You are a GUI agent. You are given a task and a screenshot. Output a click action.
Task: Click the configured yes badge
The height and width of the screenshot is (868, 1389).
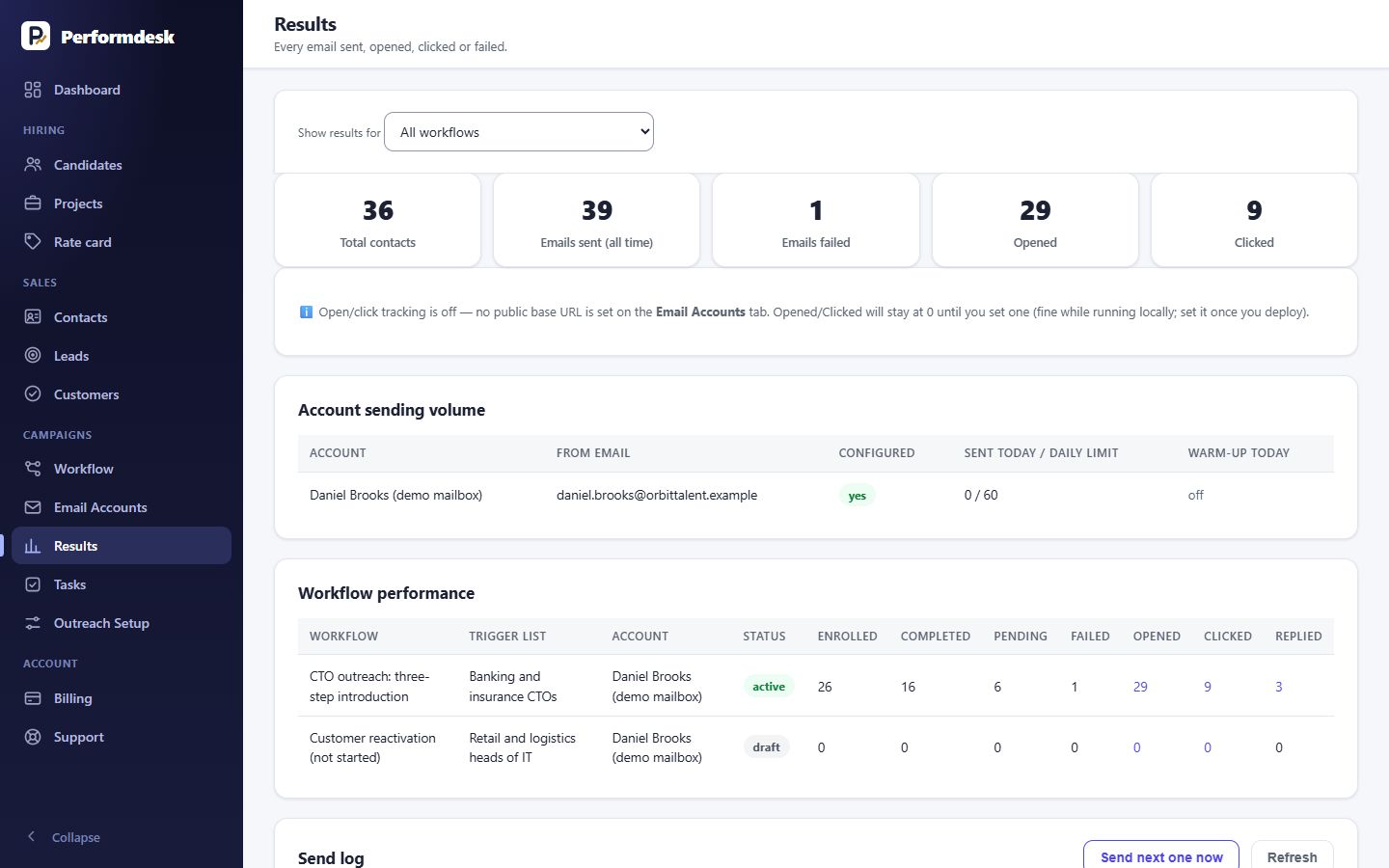858,496
